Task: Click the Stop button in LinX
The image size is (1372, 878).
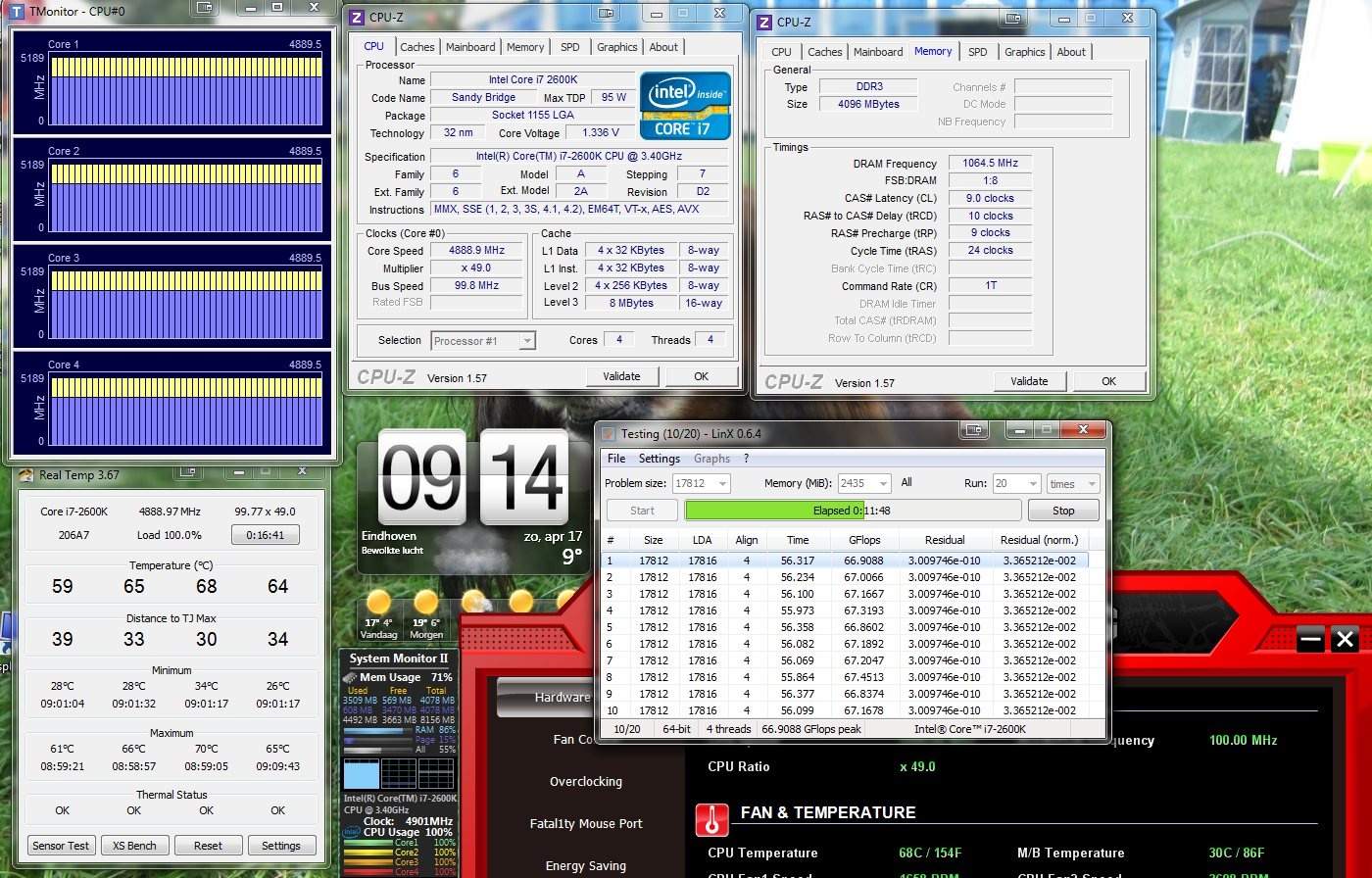Action: [1063, 511]
